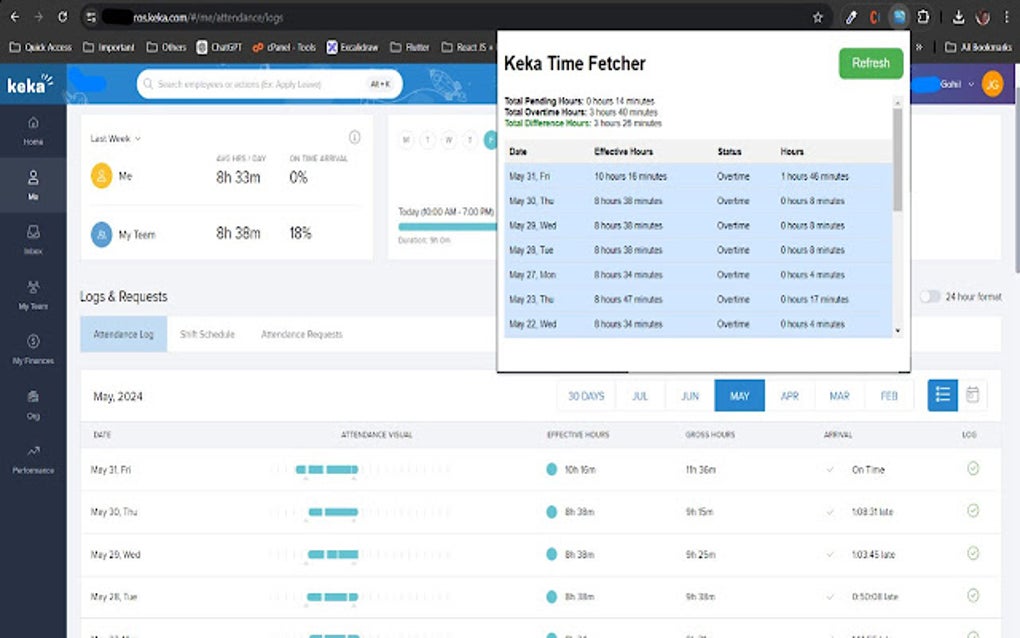Open the Chrome three-dot menu
This screenshot has width=1020, height=638.
coord(1006,17)
